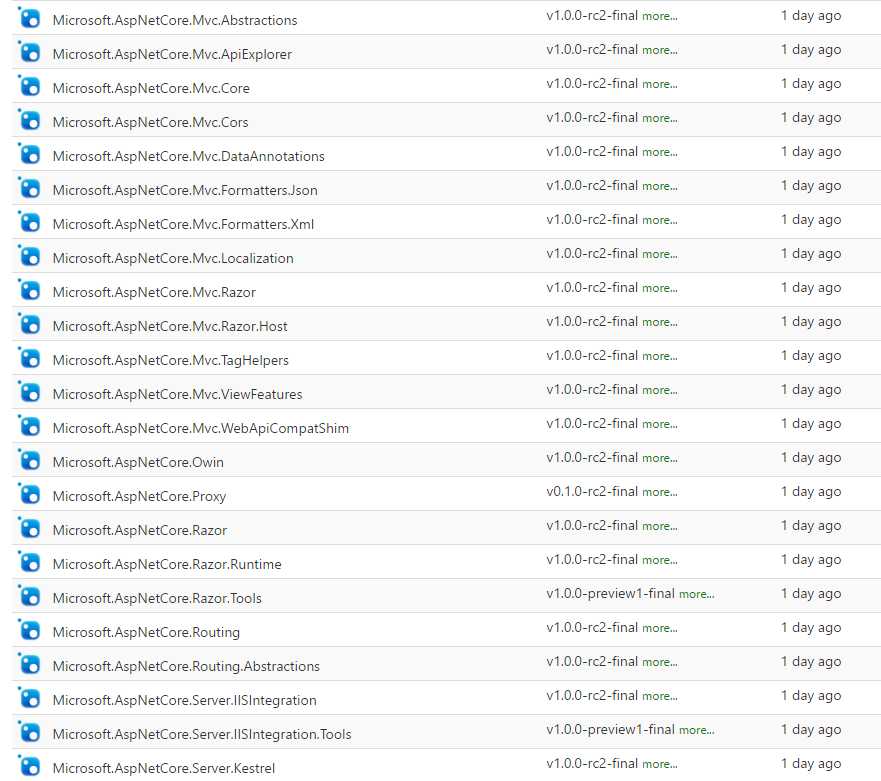View the Microsoft.AspNetCore.Proxy package
The height and width of the screenshot is (781, 881).
[x=139, y=497]
